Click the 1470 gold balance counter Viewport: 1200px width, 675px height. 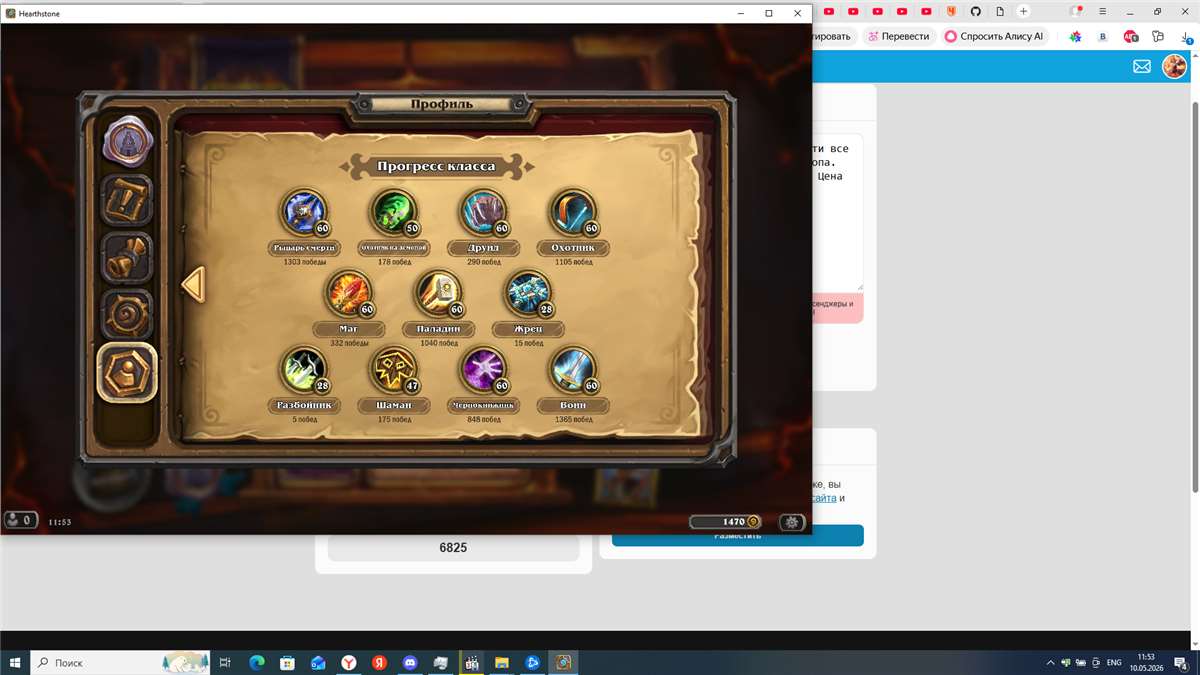click(726, 522)
